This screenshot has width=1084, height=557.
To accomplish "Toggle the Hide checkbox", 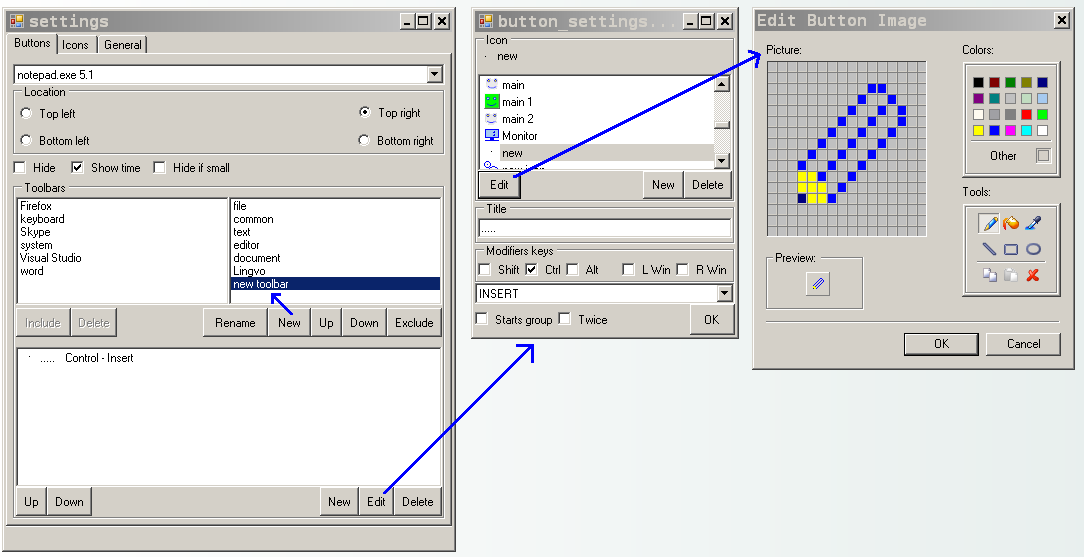I will click(20, 167).
